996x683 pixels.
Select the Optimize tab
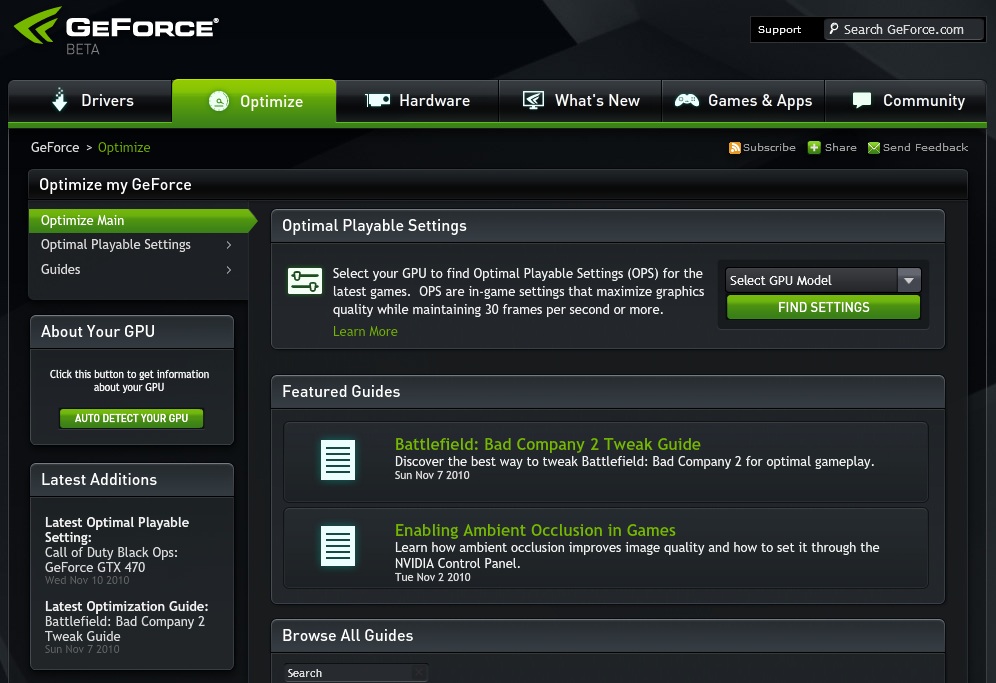point(254,100)
